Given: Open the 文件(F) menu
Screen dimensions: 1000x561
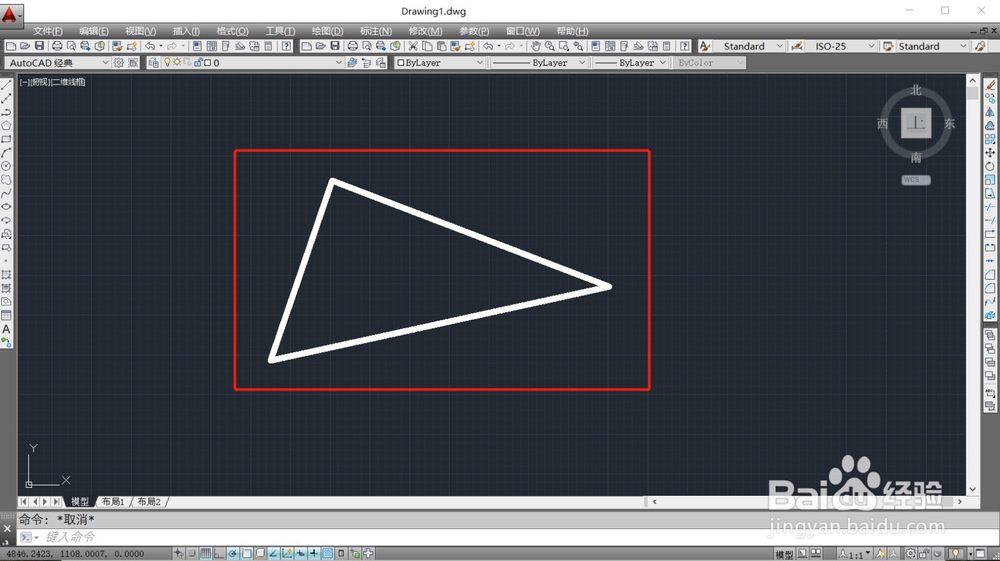Looking at the screenshot, I should pyautogui.click(x=48, y=31).
